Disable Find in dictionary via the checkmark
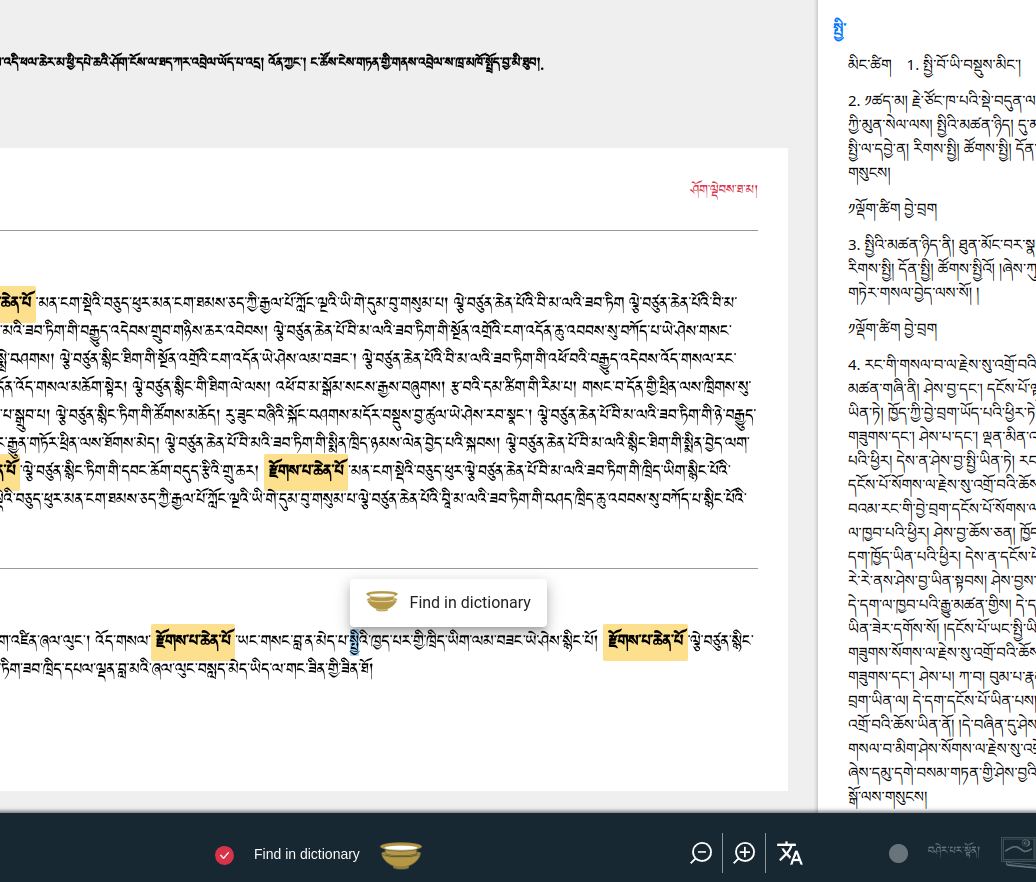 click(224, 855)
